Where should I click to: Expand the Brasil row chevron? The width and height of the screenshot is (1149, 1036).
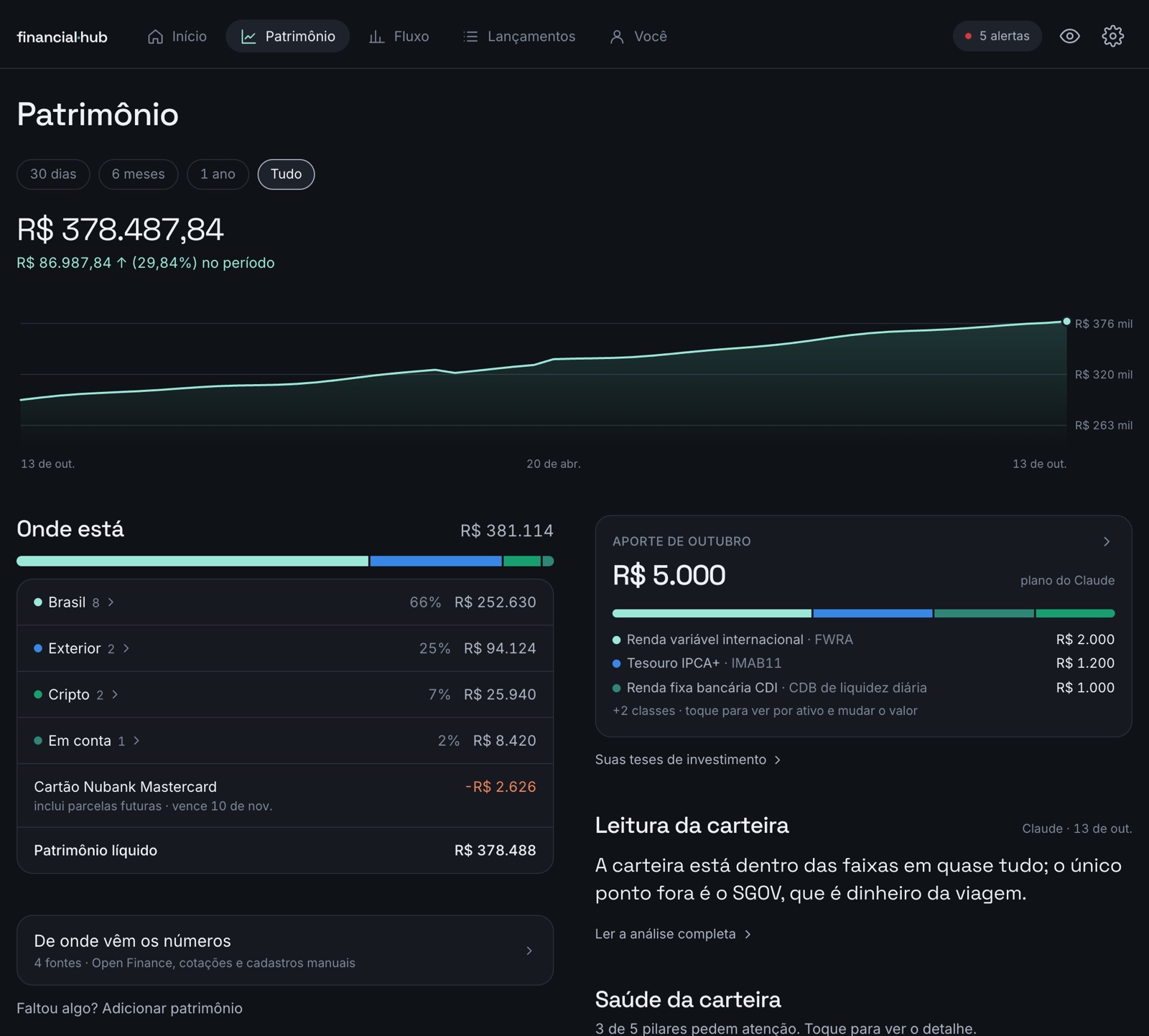click(111, 602)
